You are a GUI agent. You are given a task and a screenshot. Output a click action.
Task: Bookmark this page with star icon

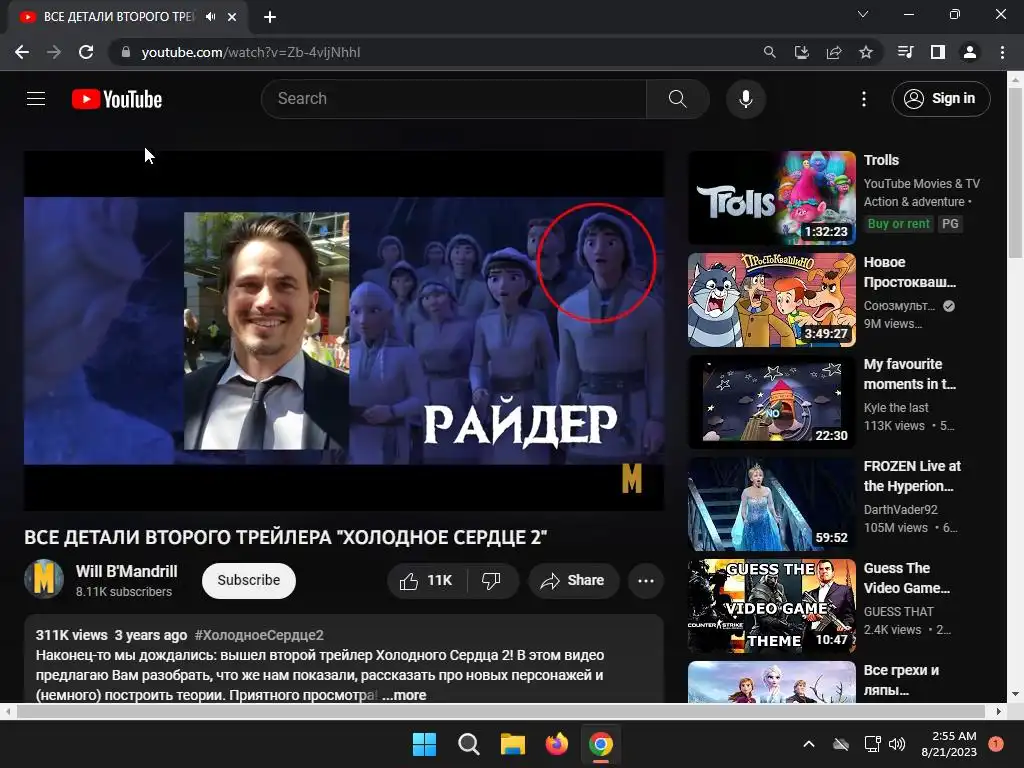866,52
